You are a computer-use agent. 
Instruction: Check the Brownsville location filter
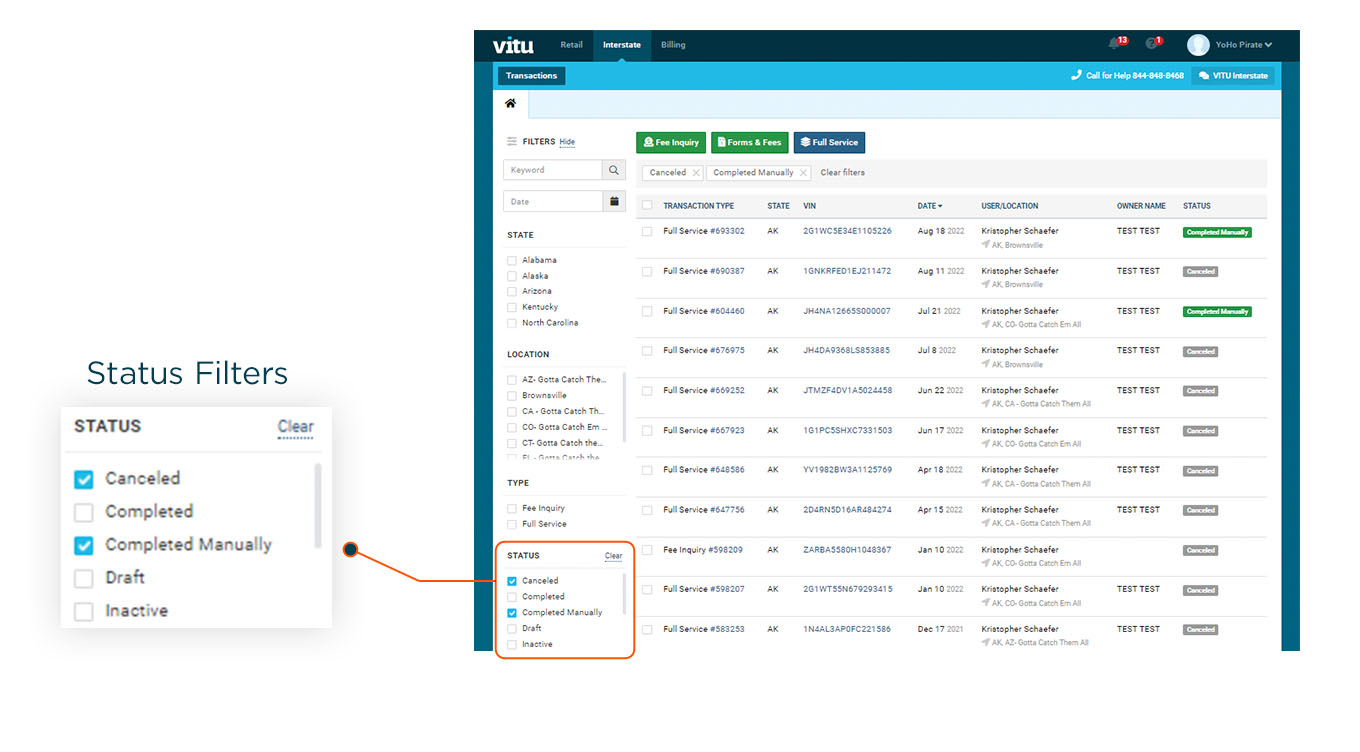[x=512, y=396]
